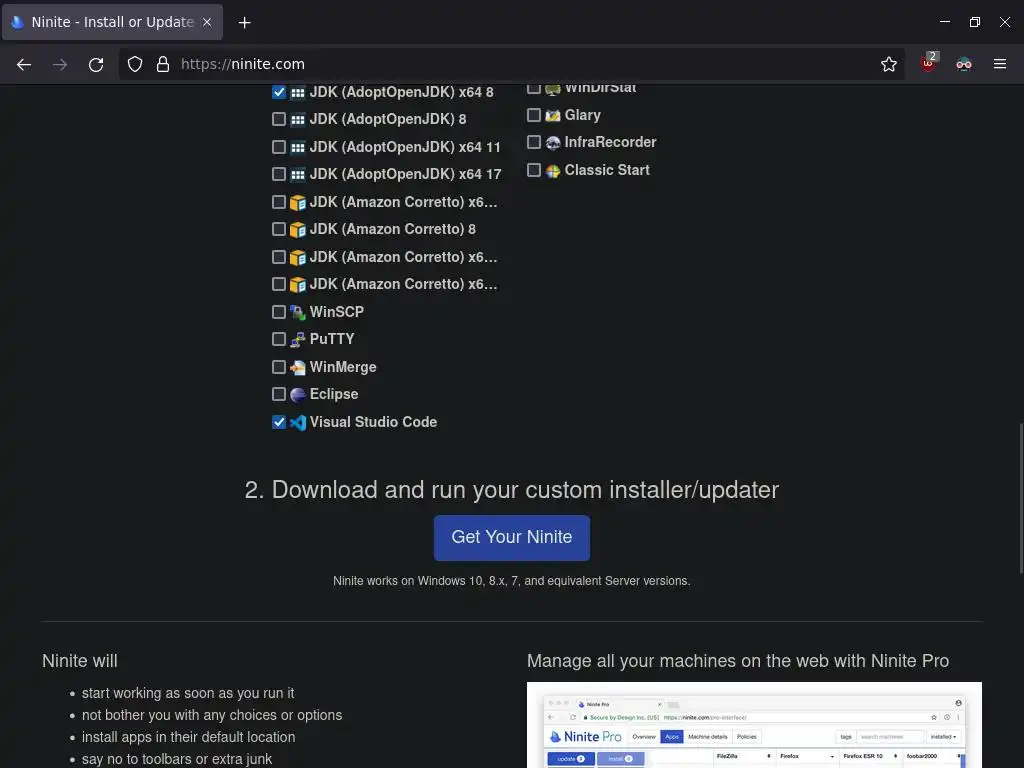Uncheck Visual Studio Code
The width and height of the screenshot is (1024, 768).
pyautogui.click(x=279, y=422)
